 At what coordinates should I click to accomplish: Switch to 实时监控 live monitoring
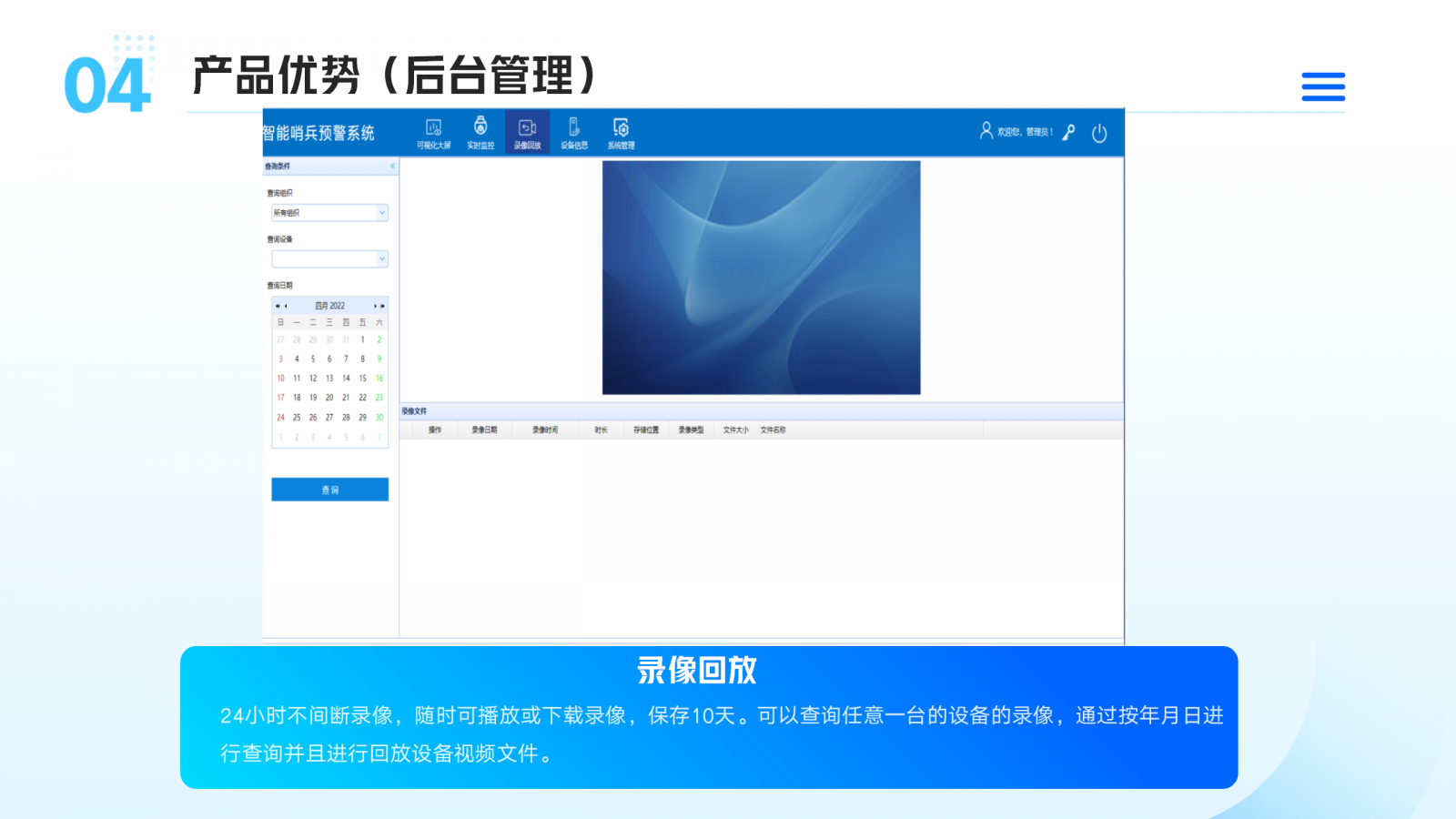(x=480, y=133)
